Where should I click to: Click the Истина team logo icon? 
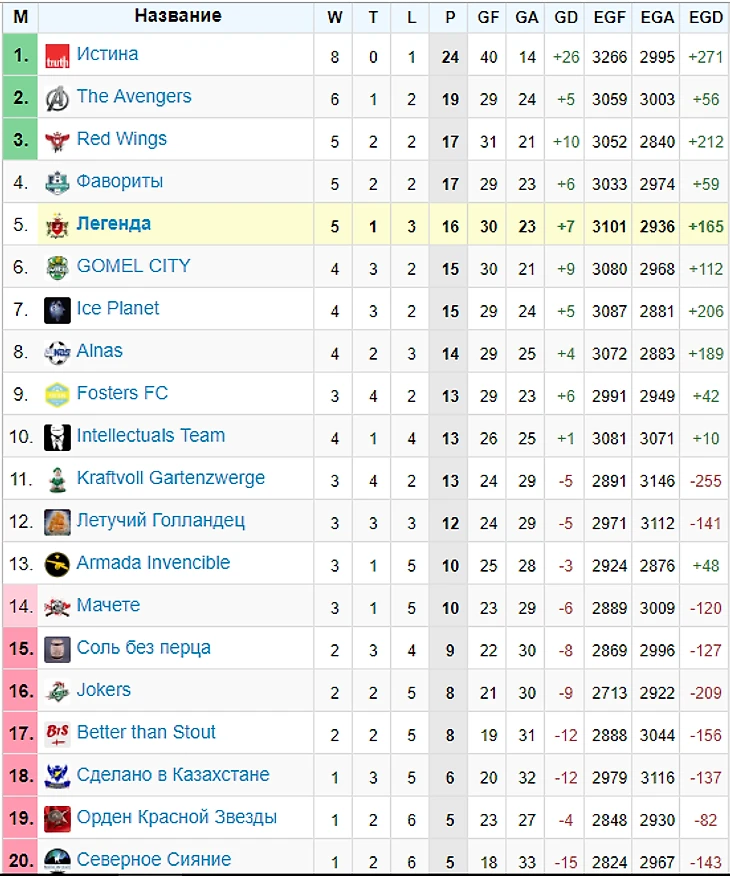(x=57, y=56)
